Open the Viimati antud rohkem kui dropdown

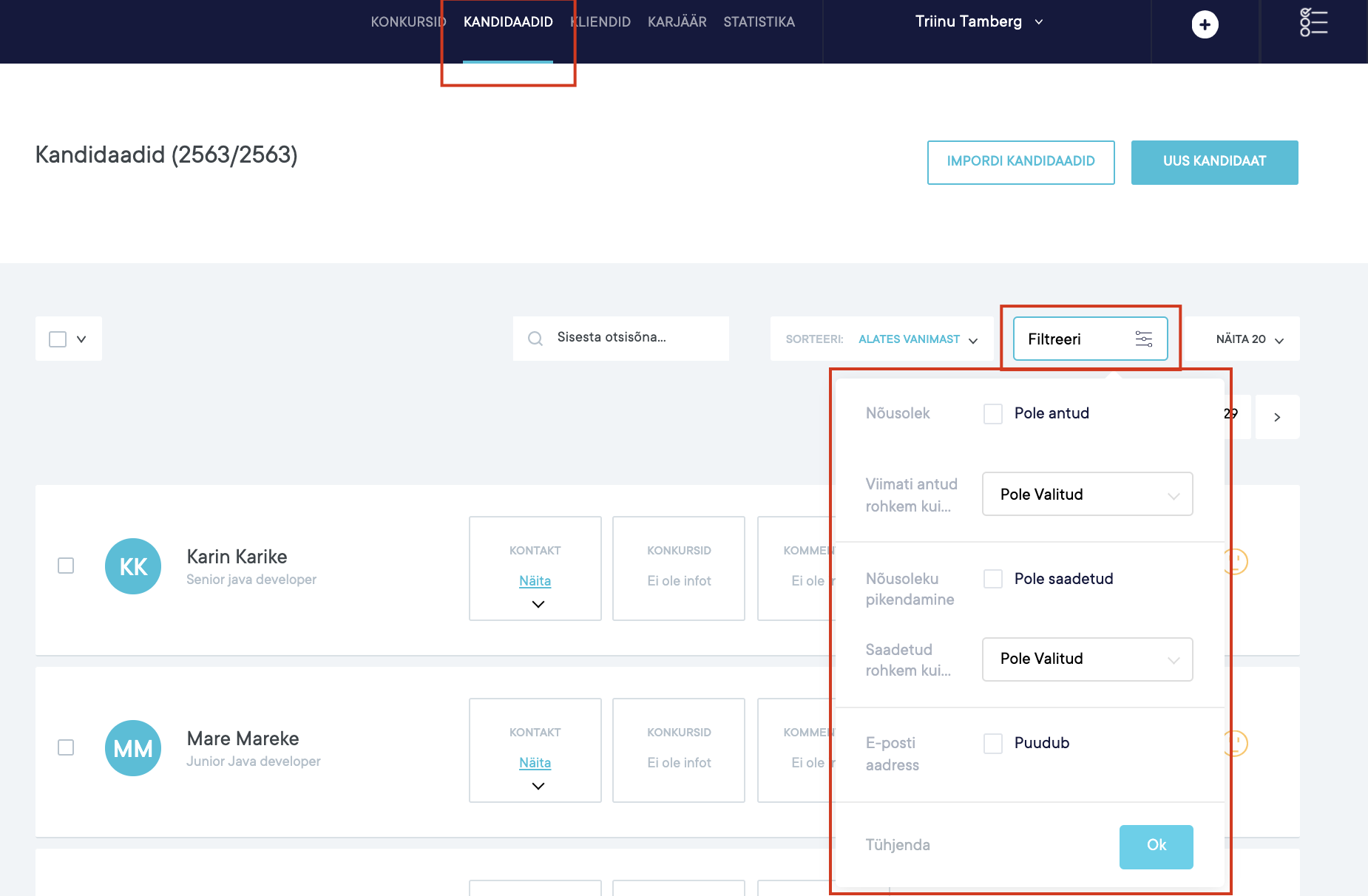coord(1087,495)
